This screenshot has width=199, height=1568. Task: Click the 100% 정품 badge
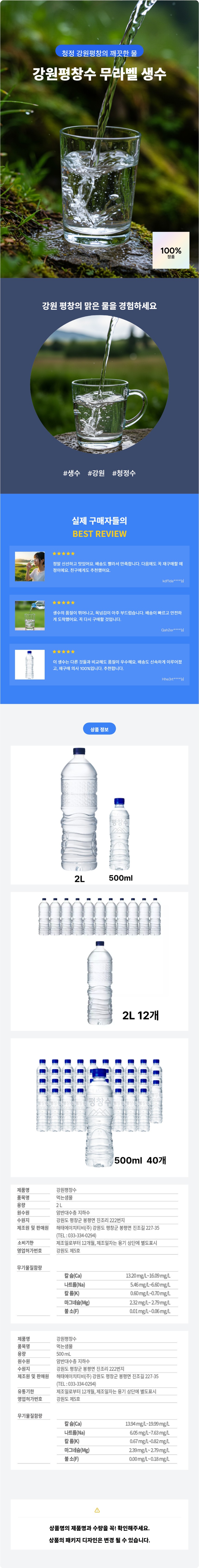pos(171,250)
